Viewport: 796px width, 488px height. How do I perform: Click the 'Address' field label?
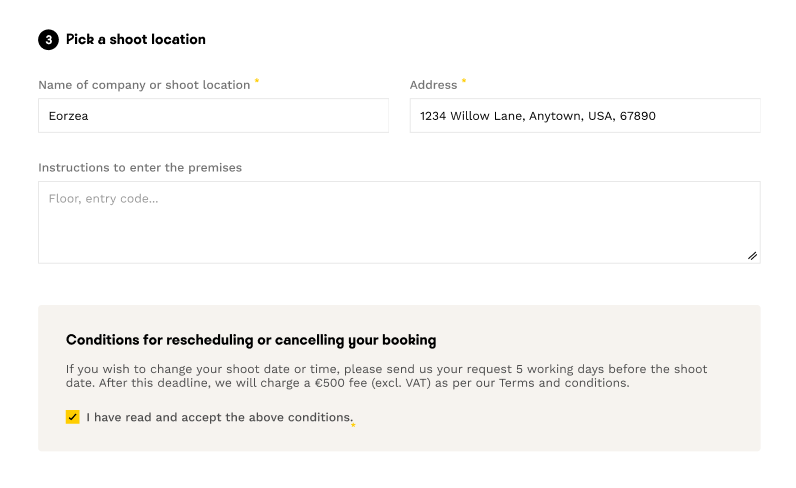coord(433,85)
